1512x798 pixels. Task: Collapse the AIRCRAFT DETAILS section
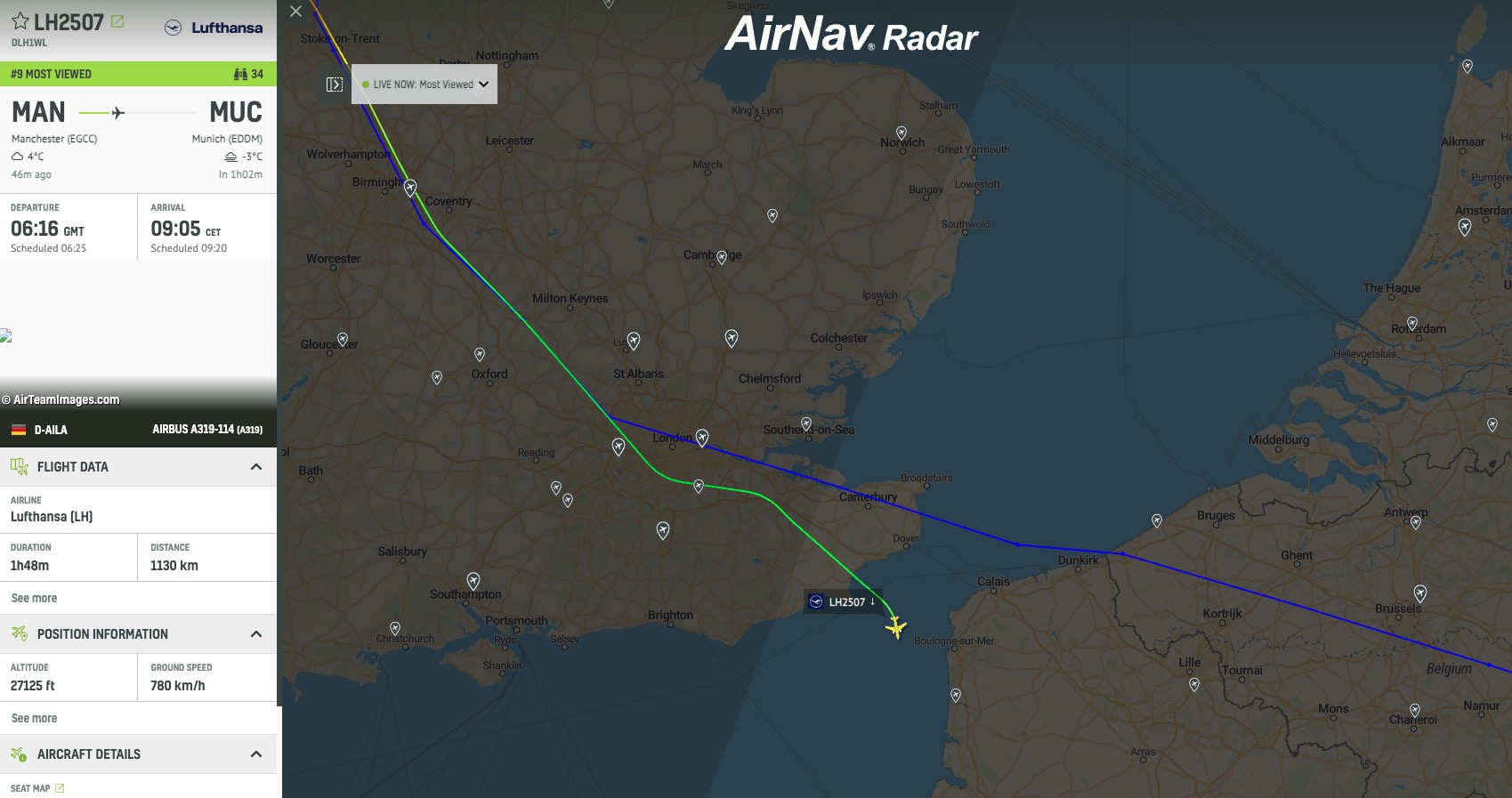(x=256, y=754)
